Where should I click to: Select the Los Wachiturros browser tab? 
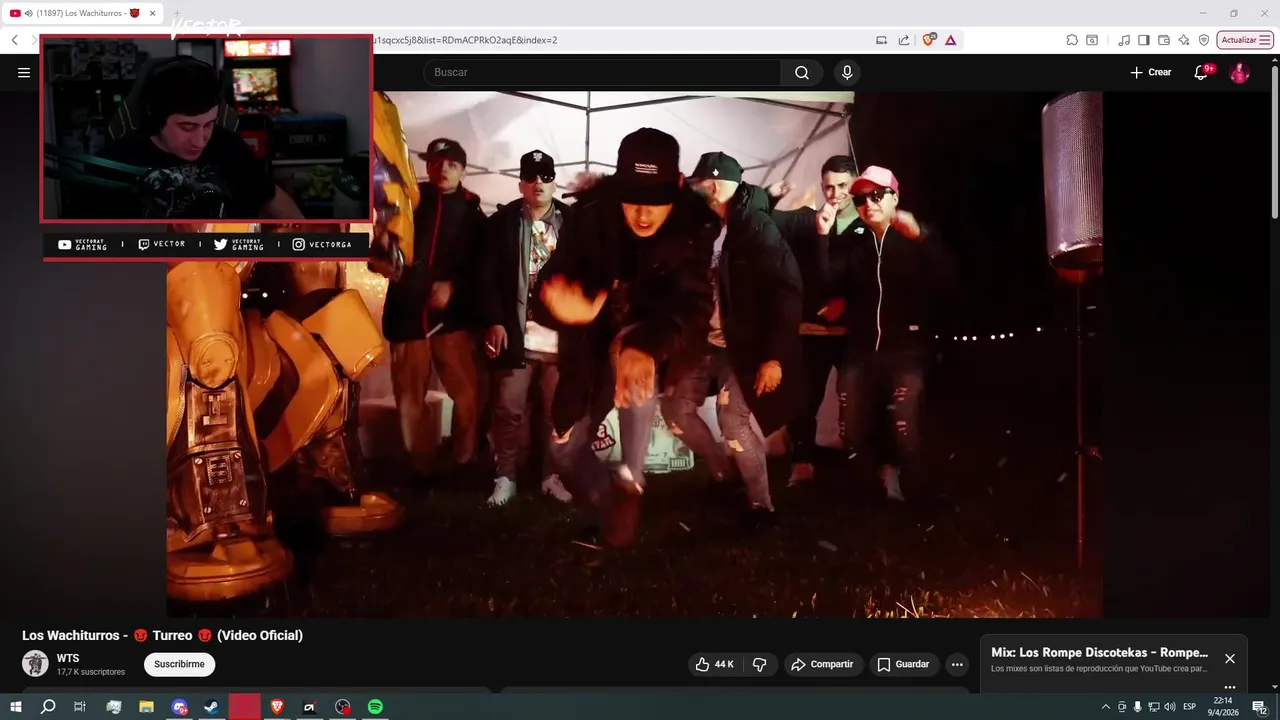pyautogui.click(x=82, y=13)
